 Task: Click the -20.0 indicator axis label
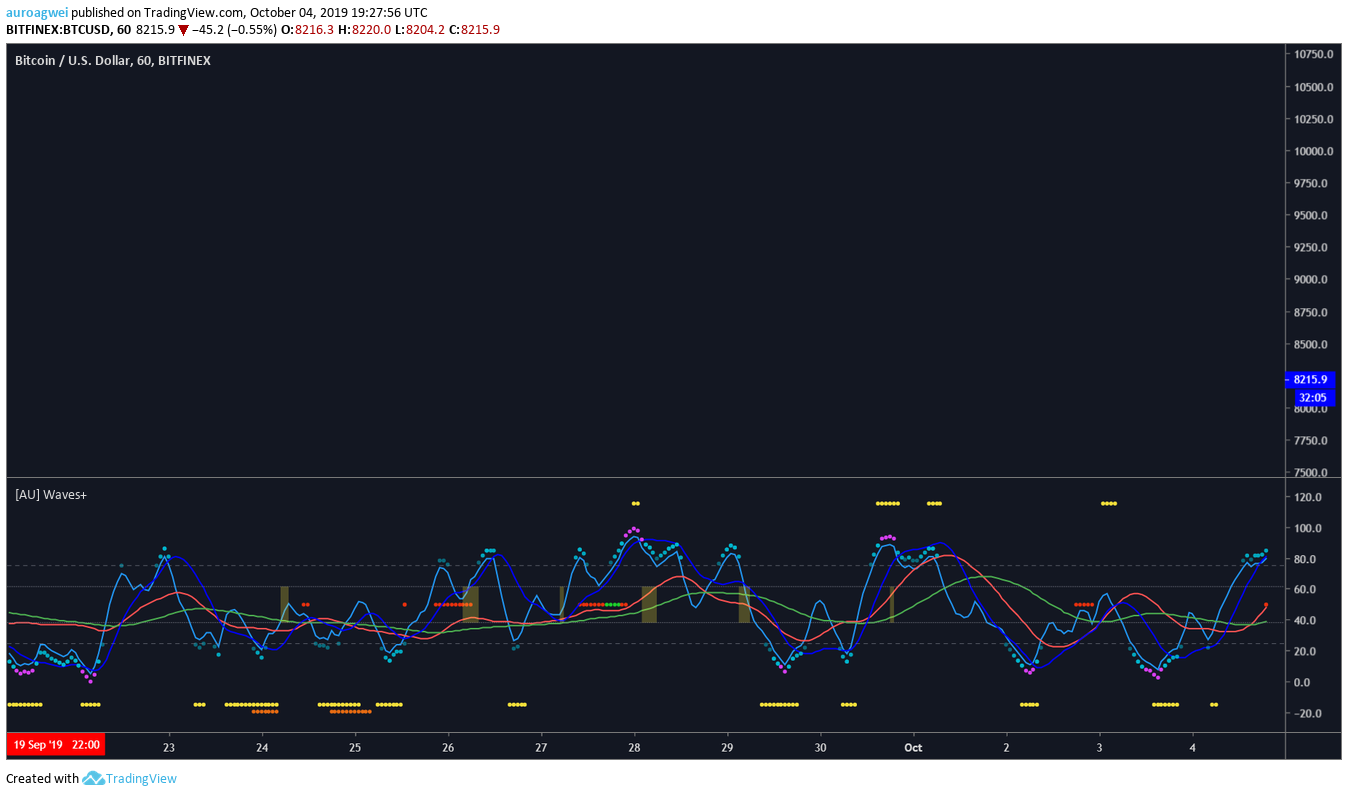[x=1308, y=714]
